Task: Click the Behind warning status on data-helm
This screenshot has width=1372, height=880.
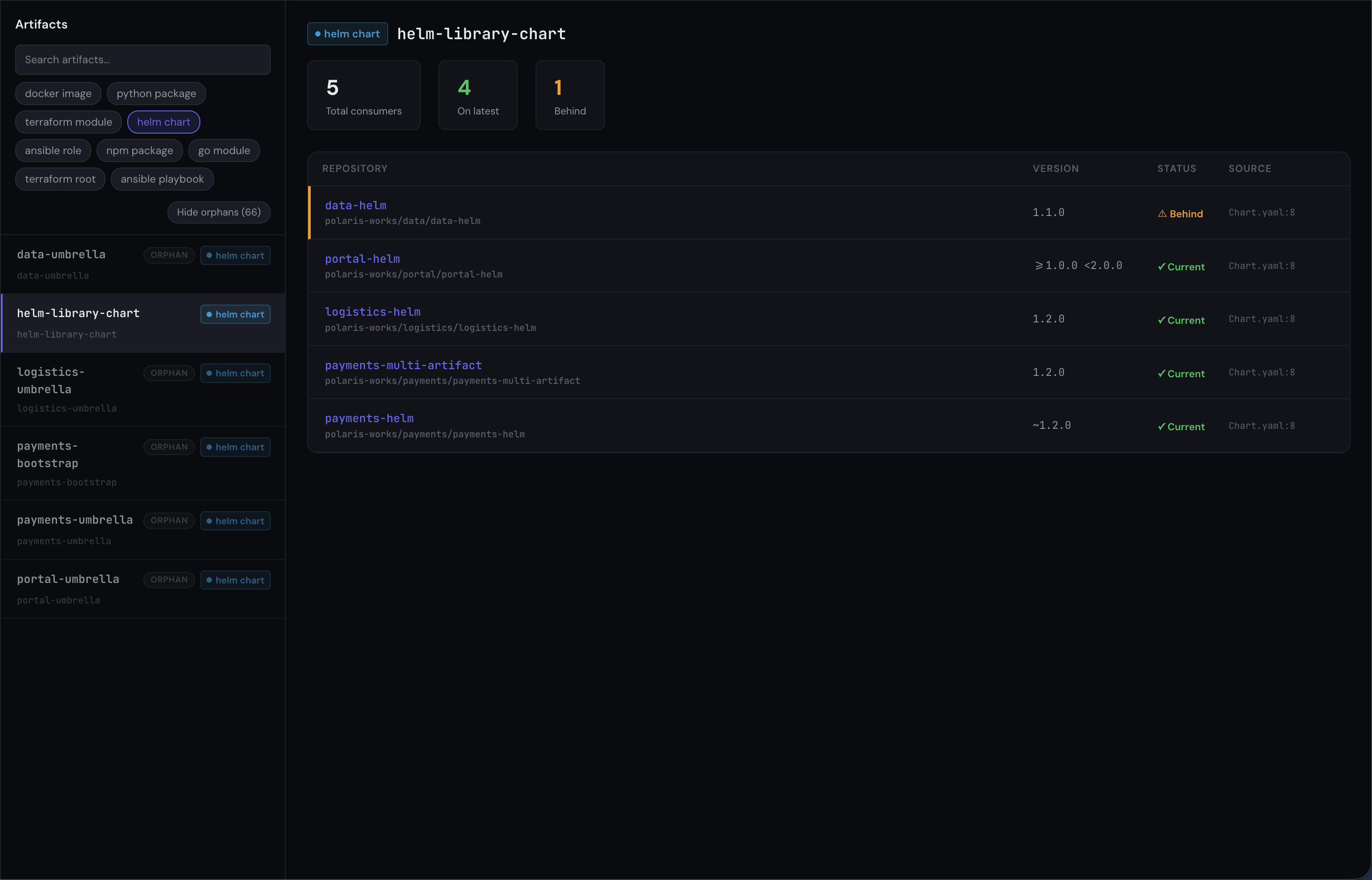Action: pos(1180,214)
